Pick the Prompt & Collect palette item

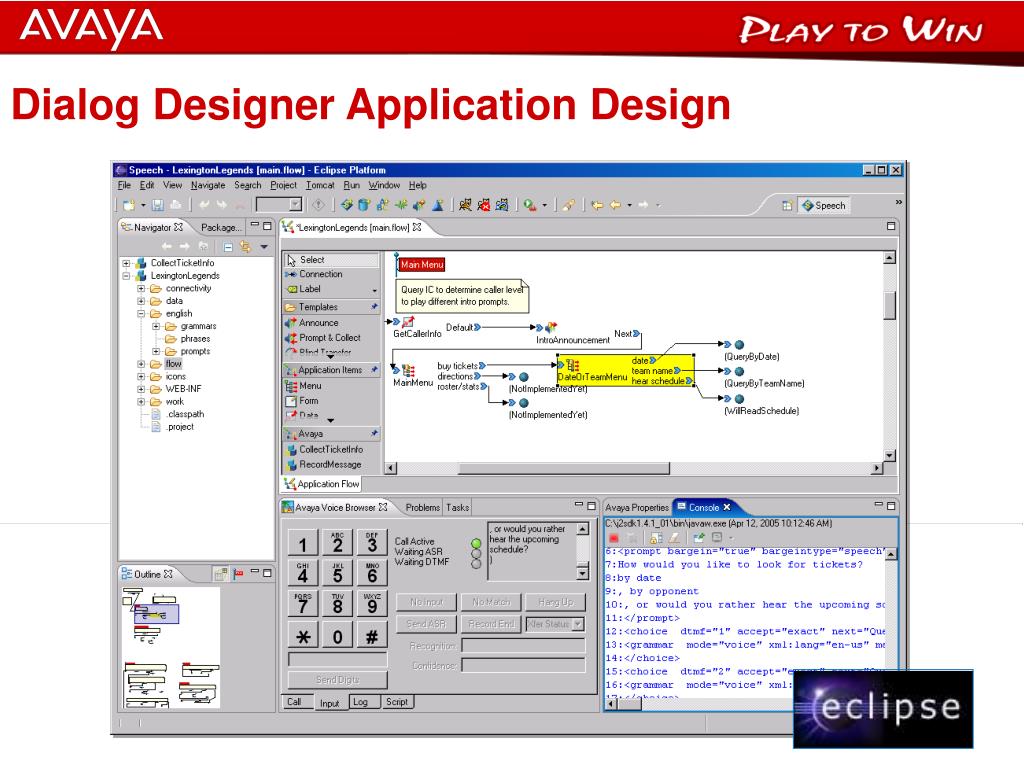click(x=331, y=338)
